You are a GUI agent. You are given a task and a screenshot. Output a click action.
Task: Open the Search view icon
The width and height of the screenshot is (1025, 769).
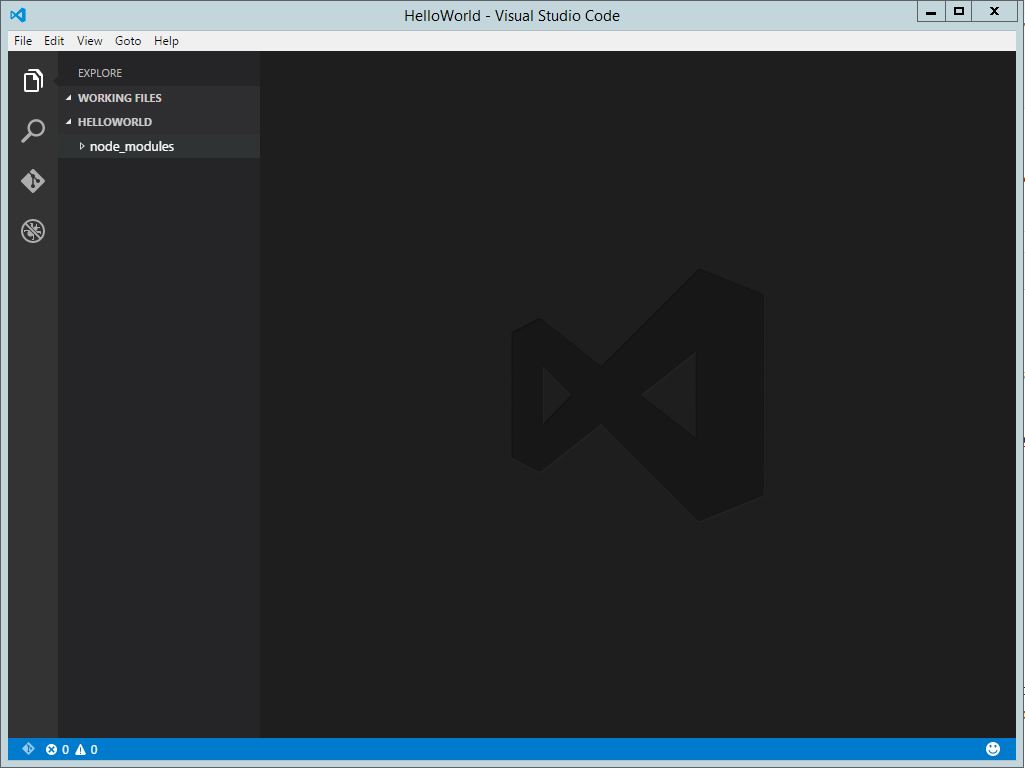coord(33,131)
